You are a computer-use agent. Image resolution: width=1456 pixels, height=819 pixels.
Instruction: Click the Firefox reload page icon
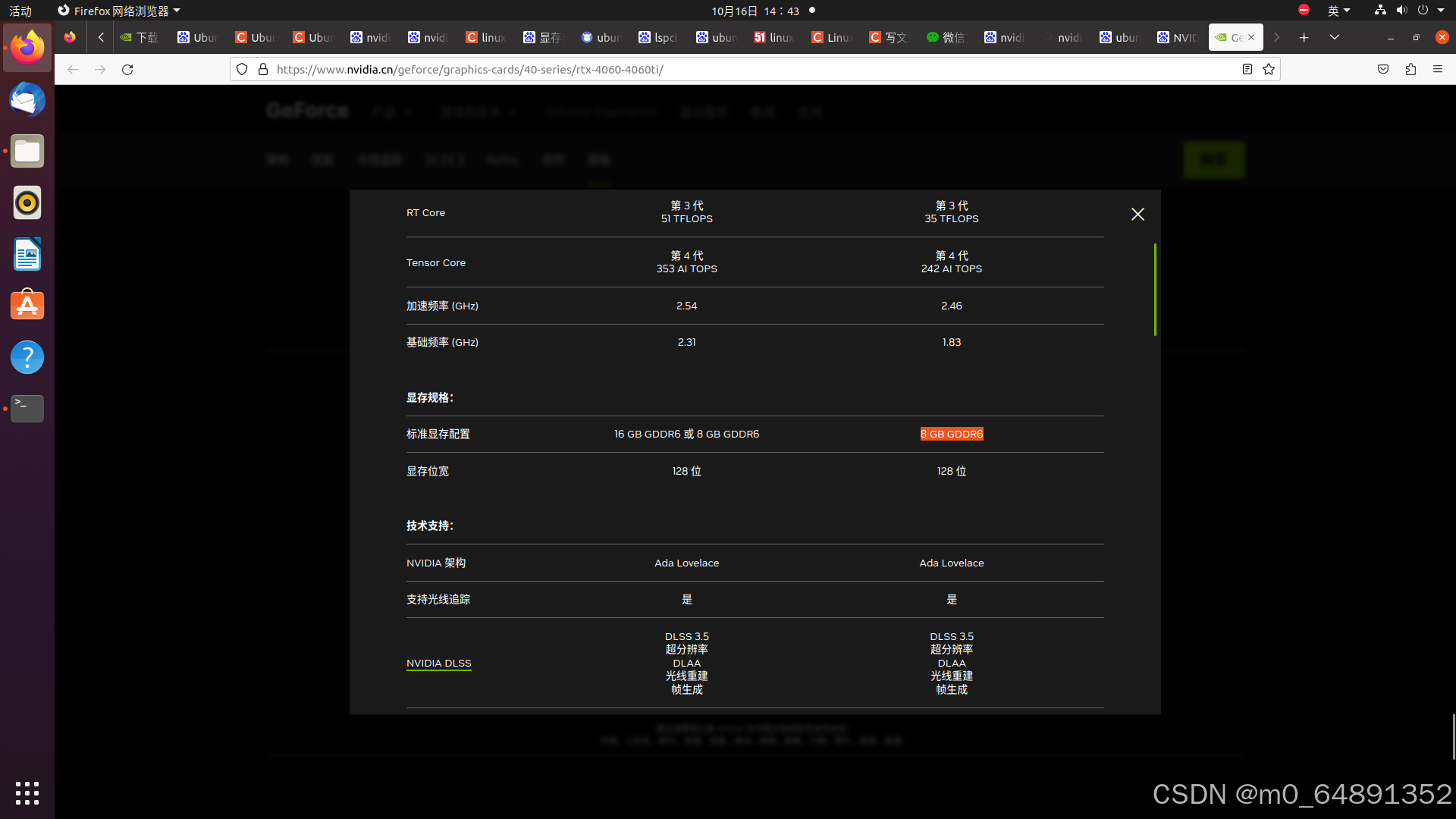[127, 70]
